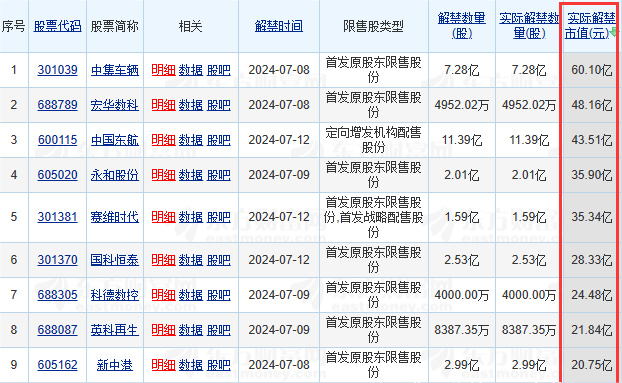Open 明细 for 中国东航 row
The width and height of the screenshot is (622, 383).
[x=163, y=140]
